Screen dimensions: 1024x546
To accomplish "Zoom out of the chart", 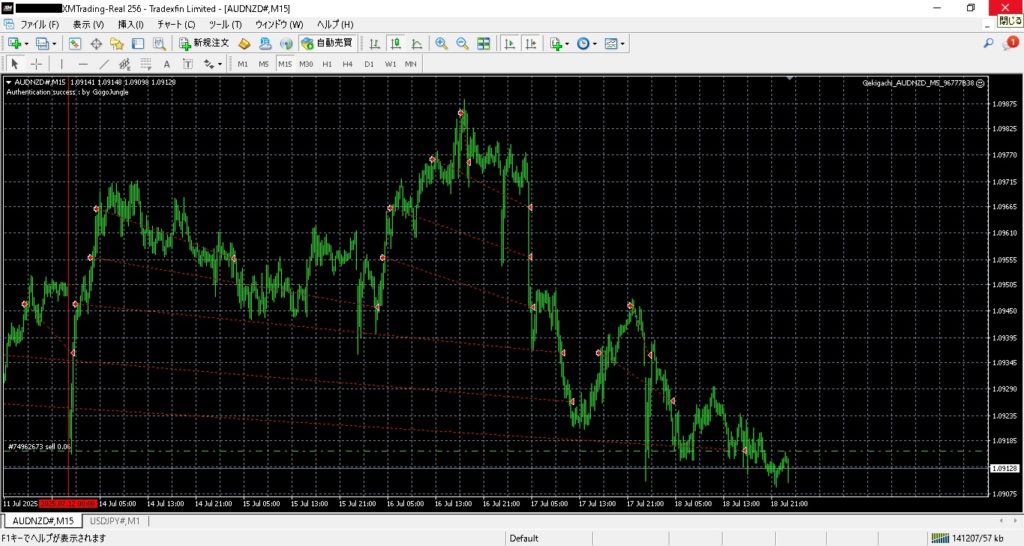I will click(462, 43).
